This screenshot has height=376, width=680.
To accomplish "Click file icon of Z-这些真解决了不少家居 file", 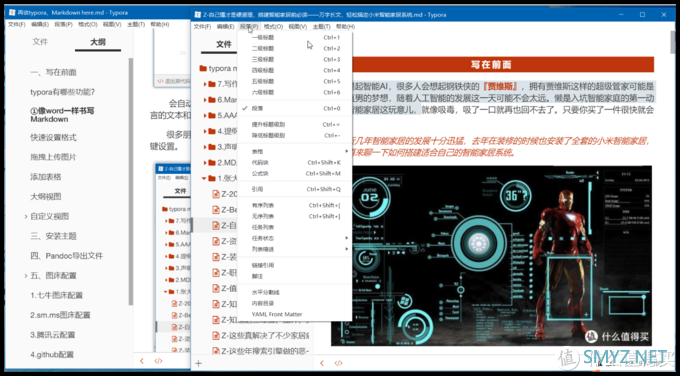I will point(216,335).
